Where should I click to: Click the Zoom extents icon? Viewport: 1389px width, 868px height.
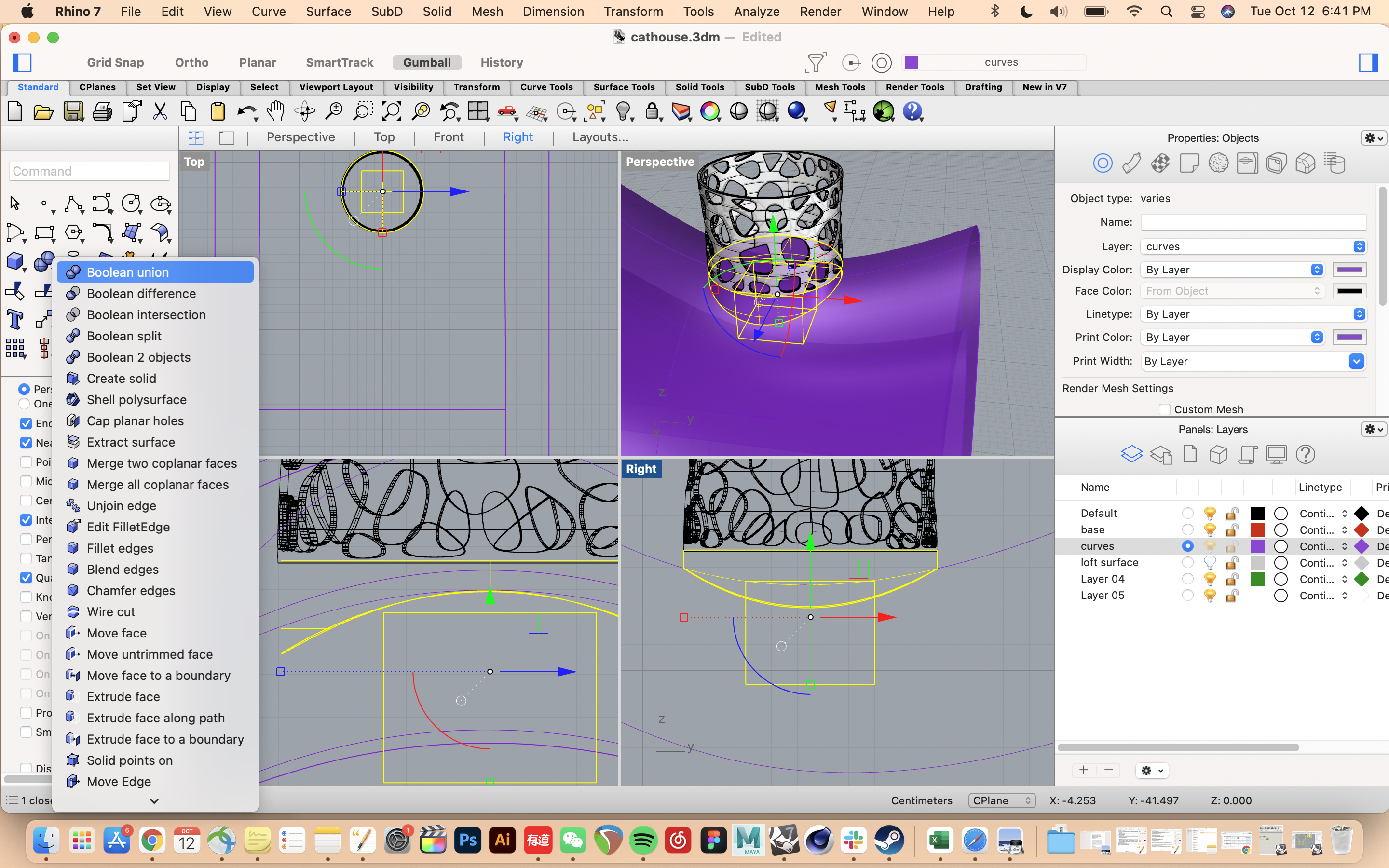click(392, 111)
